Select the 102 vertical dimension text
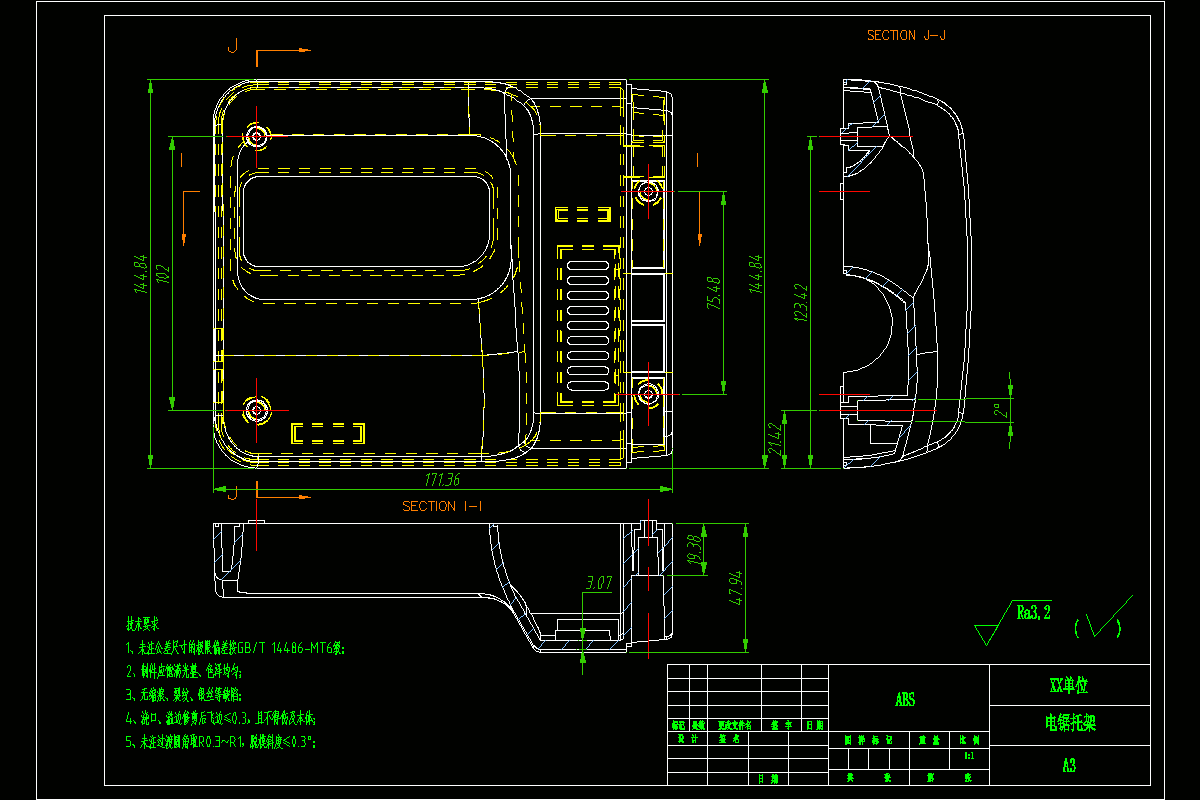This screenshot has height=800, width=1200. pos(163,276)
